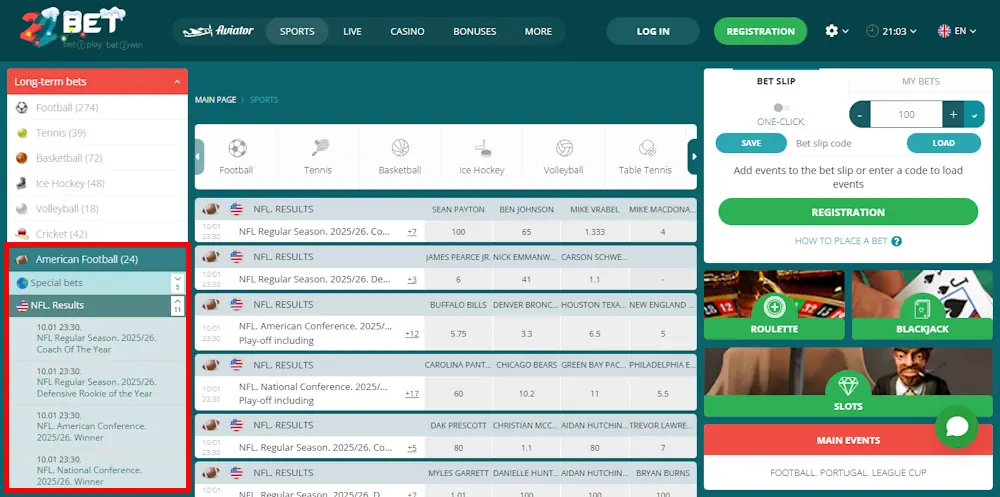Click the bet amount field showing 100
The image size is (1000, 497).
coord(906,115)
